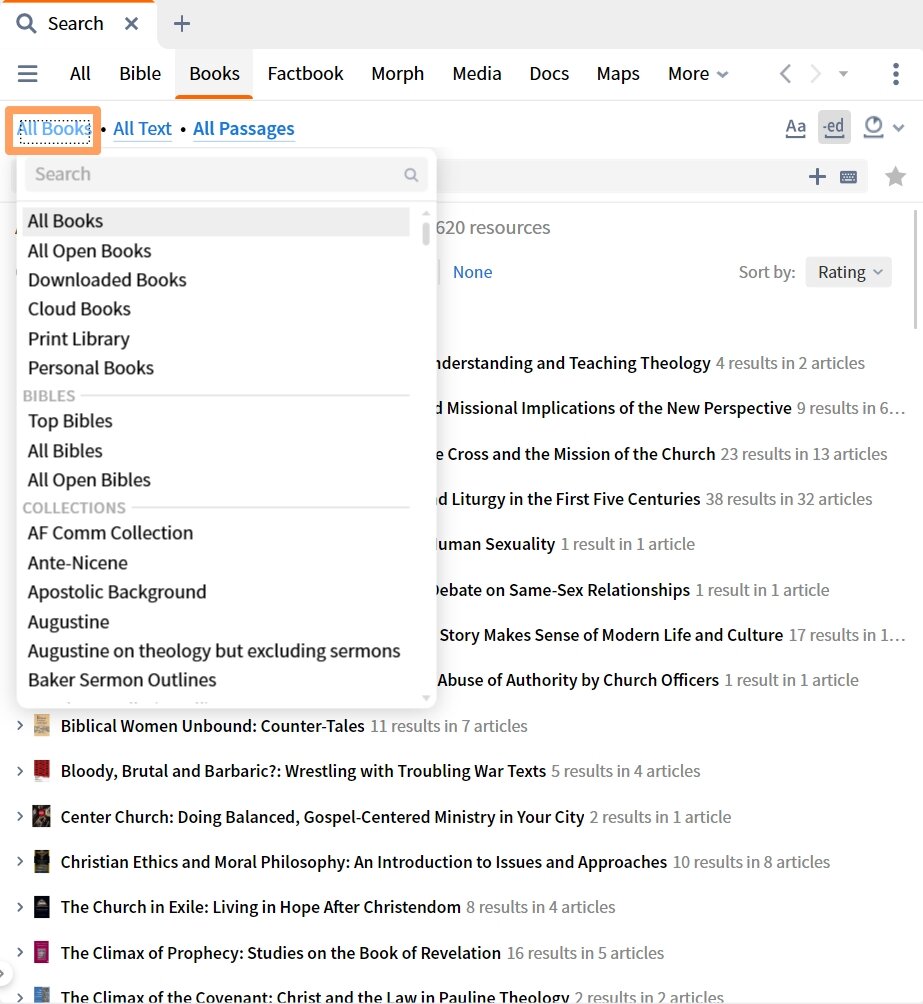Click The Church in Exile book cover
This screenshot has height=1004, width=923.
click(42, 907)
